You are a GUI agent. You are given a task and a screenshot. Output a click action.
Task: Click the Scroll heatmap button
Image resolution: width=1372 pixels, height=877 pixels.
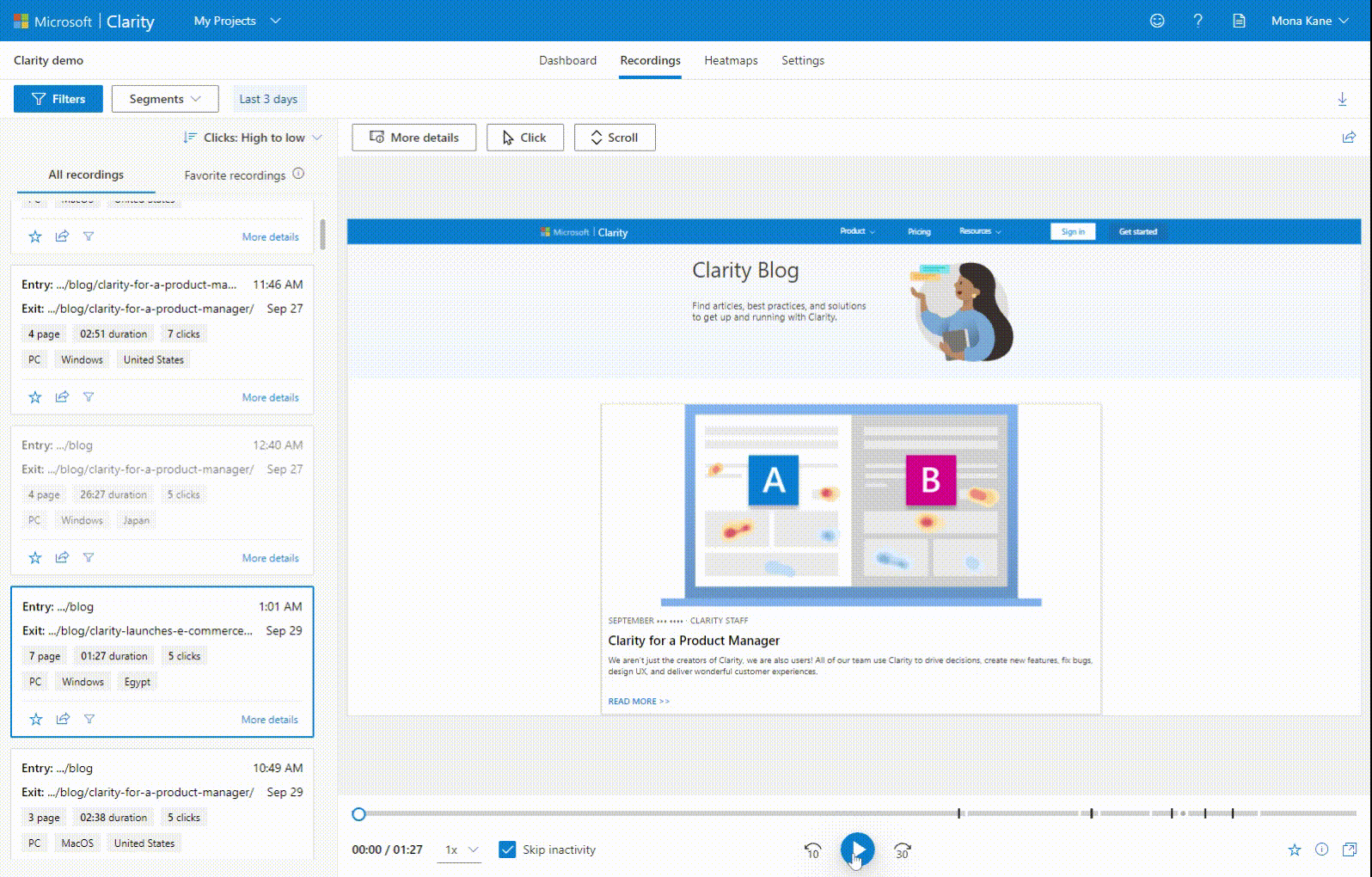pos(615,138)
